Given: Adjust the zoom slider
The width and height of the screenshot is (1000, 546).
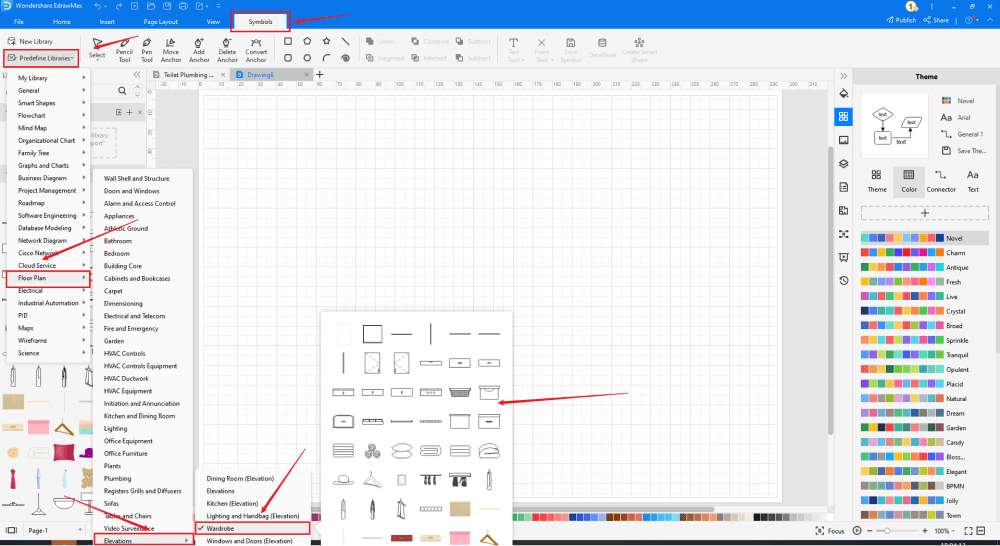Looking at the screenshot, I should [x=886, y=531].
